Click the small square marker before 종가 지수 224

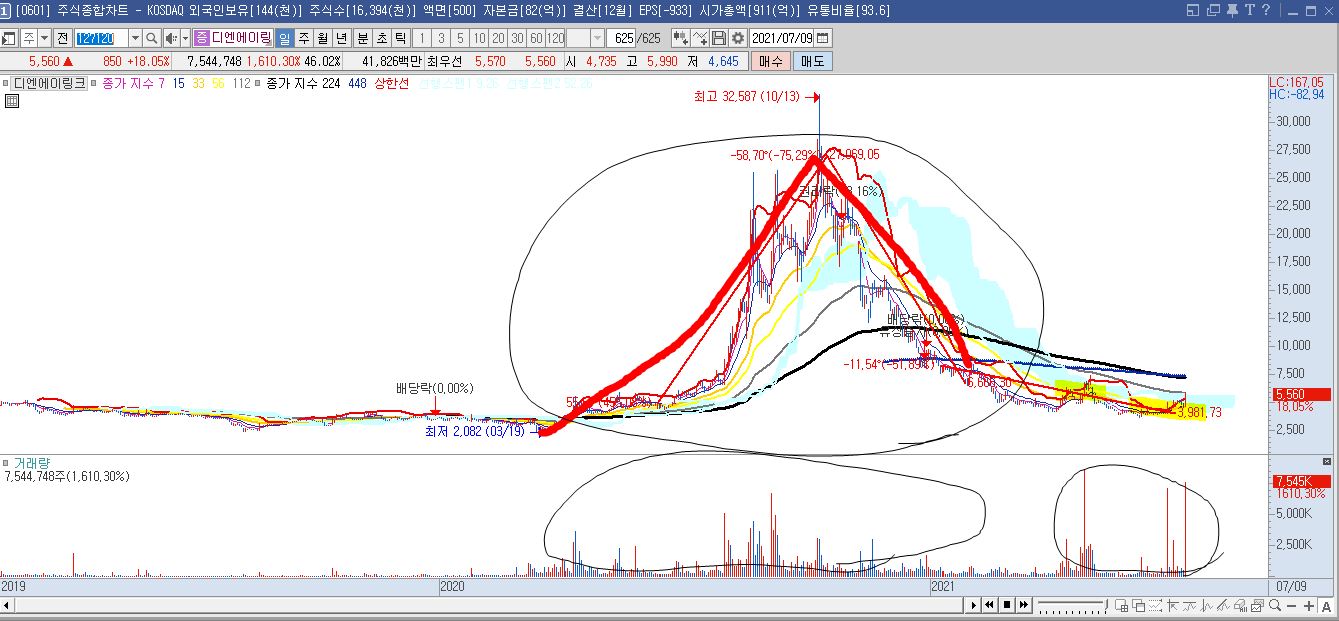pos(259,84)
